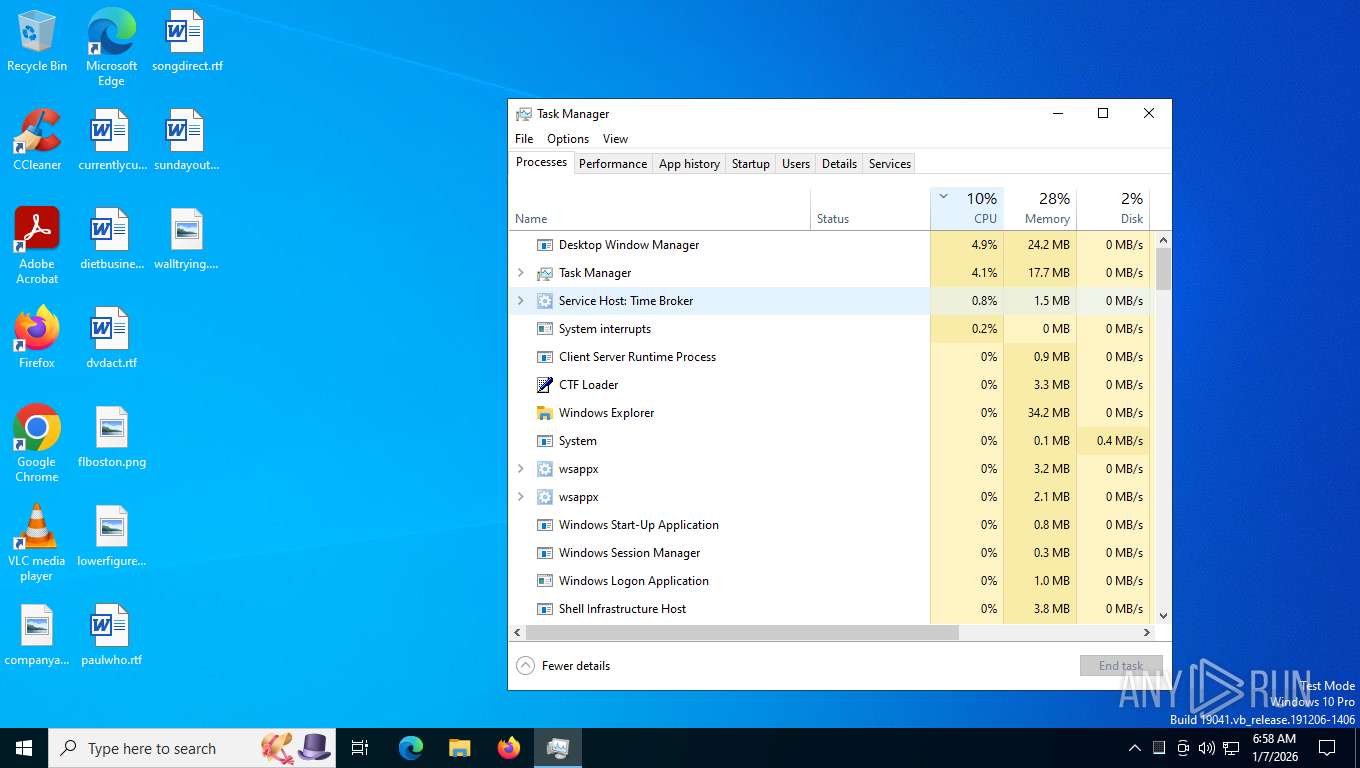
Task: Open File Explorer from the taskbar
Action: click(x=460, y=748)
